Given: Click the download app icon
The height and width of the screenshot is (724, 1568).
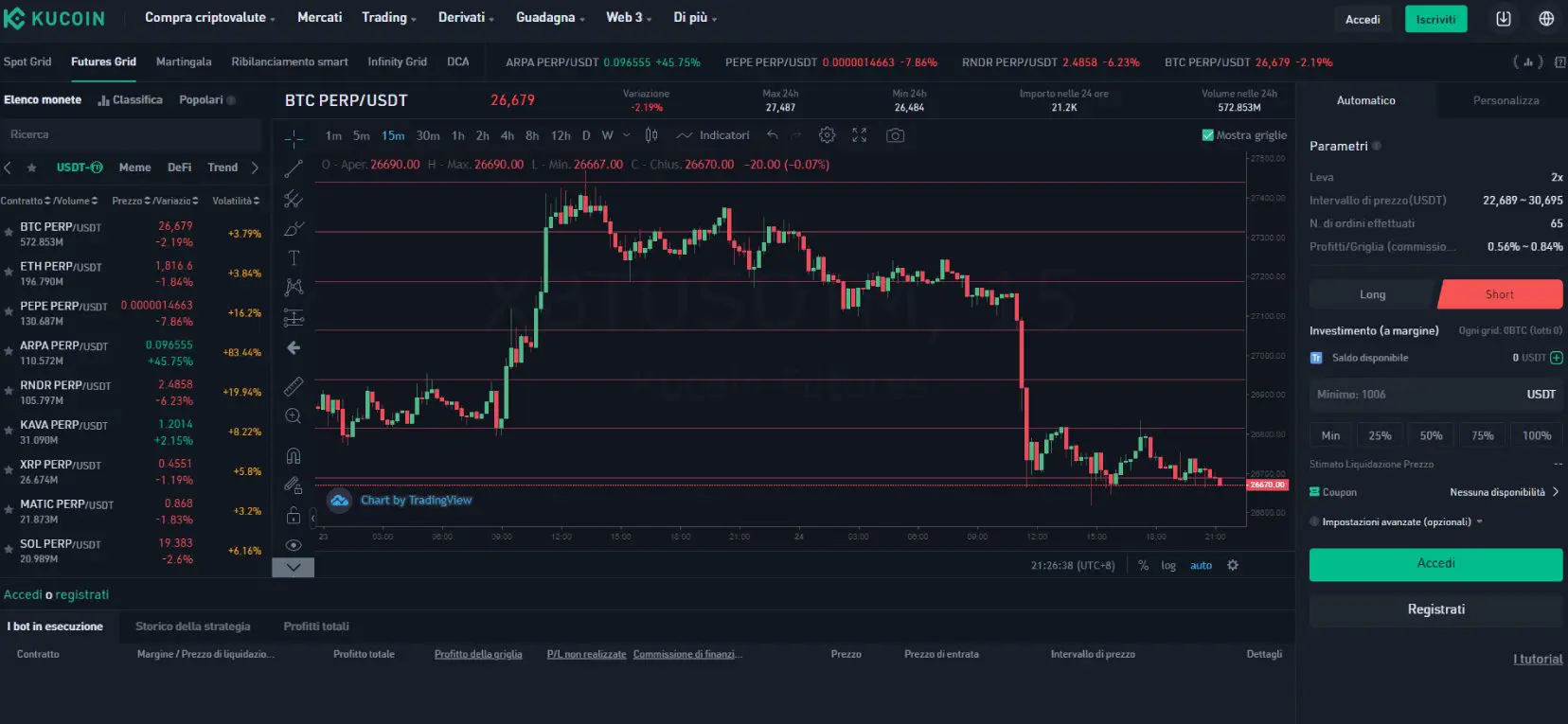Looking at the screenshot, I should click(x=1504, y=19).
